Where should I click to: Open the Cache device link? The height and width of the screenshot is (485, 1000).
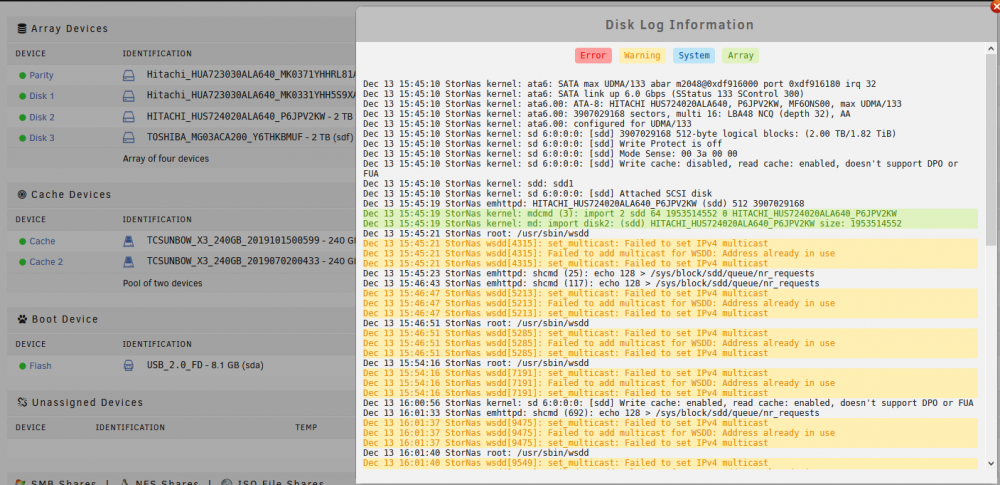coord(42,241)
